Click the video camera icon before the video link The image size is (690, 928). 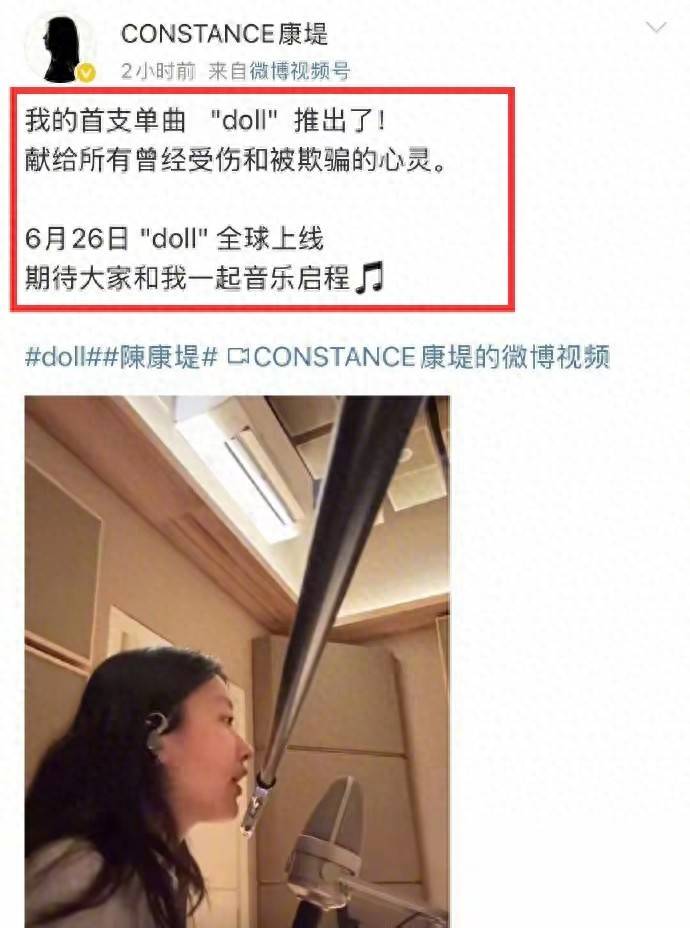coord(239,357)
